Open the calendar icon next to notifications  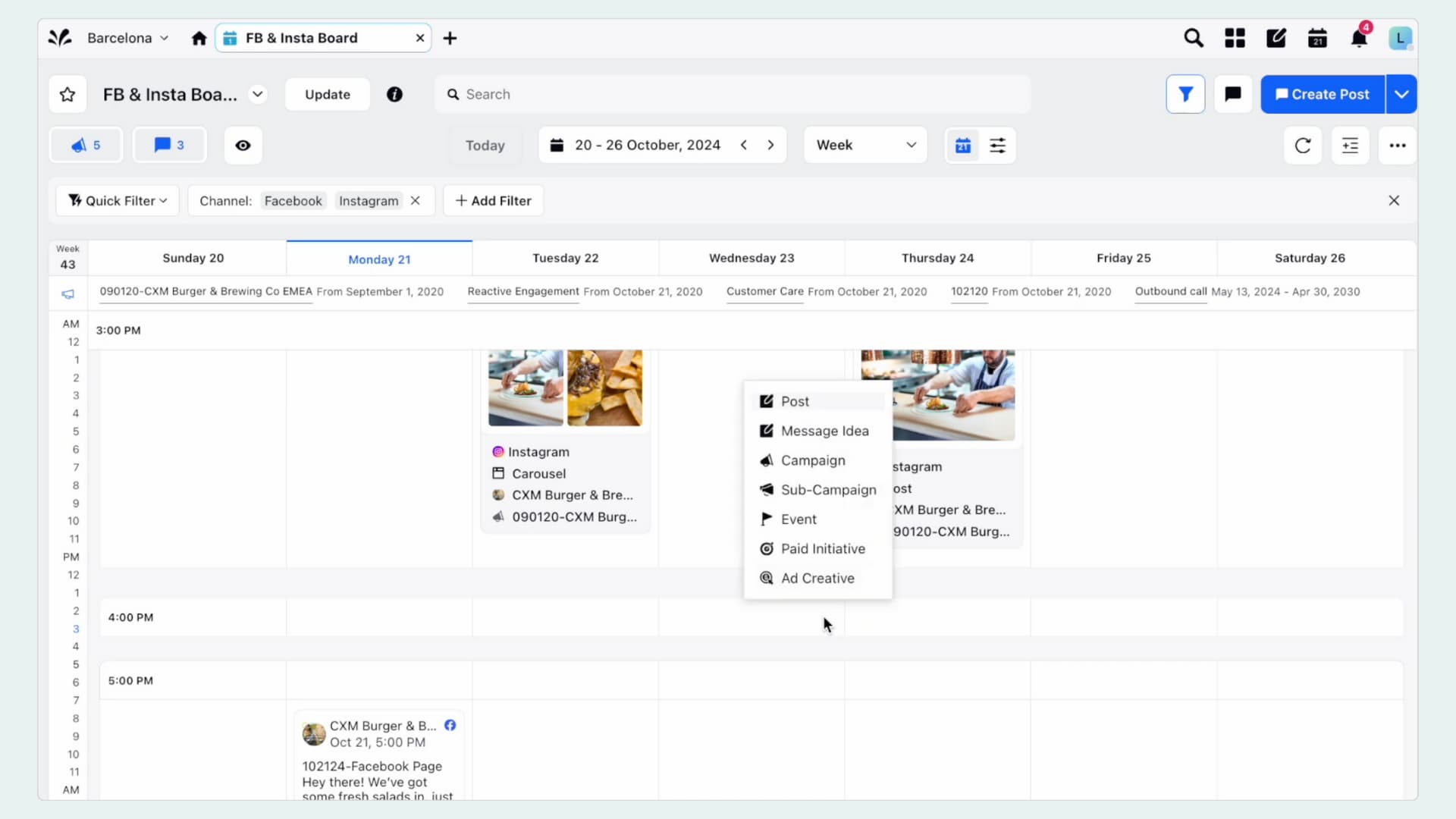click(x=1317, y=37)
